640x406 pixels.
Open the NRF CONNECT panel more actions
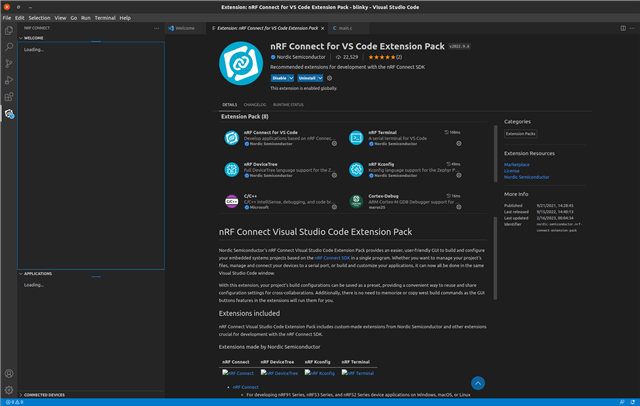pos(156,28)
